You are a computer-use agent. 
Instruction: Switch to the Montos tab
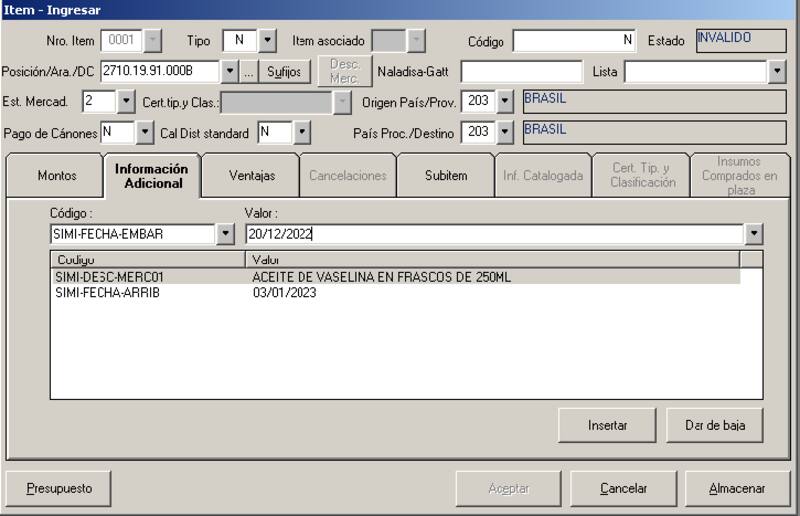(x=56, y=176)
